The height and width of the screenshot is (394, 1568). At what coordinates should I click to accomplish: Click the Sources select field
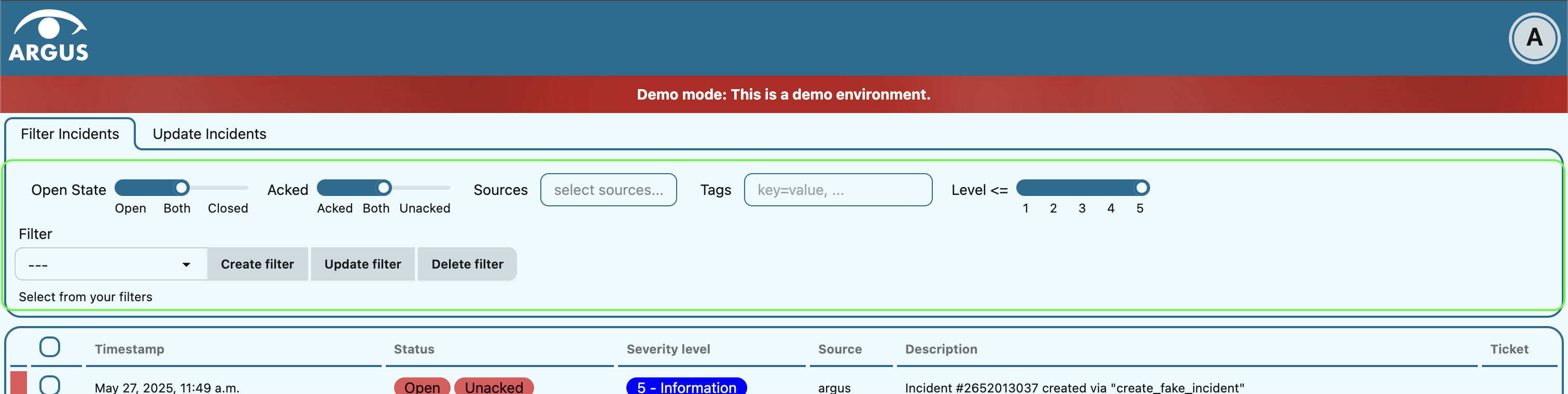pos(608,190)
